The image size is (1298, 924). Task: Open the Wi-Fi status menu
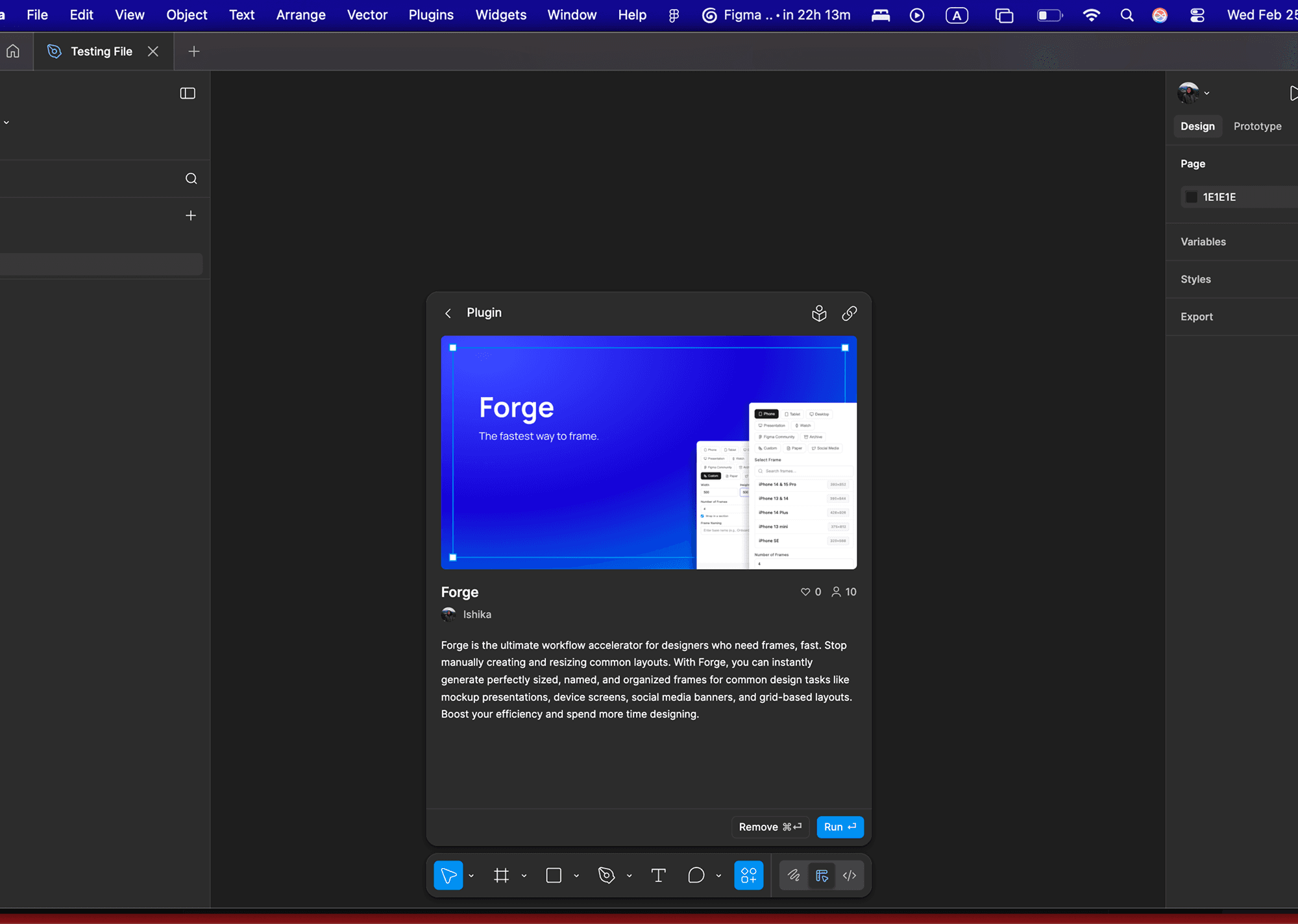pyautogui.click(x=1092, y=15)
